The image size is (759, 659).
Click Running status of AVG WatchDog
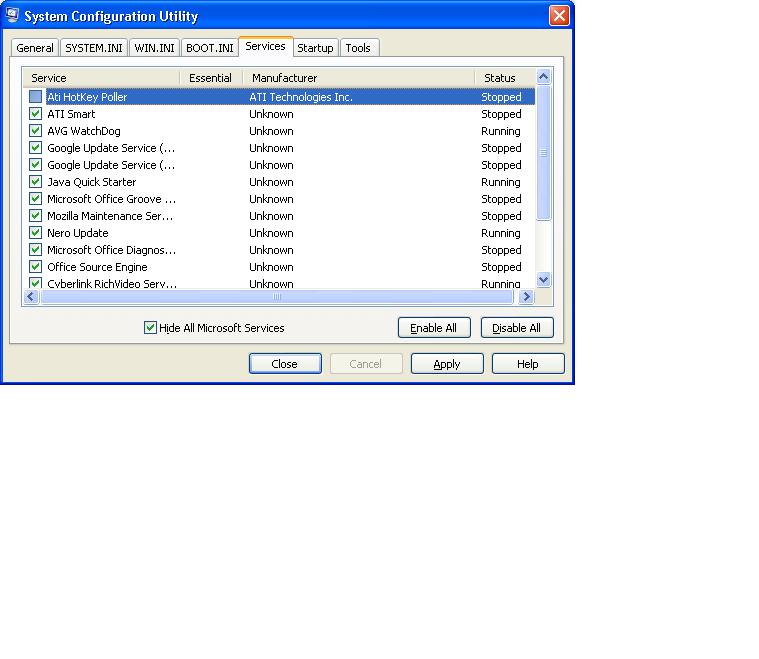501,131
